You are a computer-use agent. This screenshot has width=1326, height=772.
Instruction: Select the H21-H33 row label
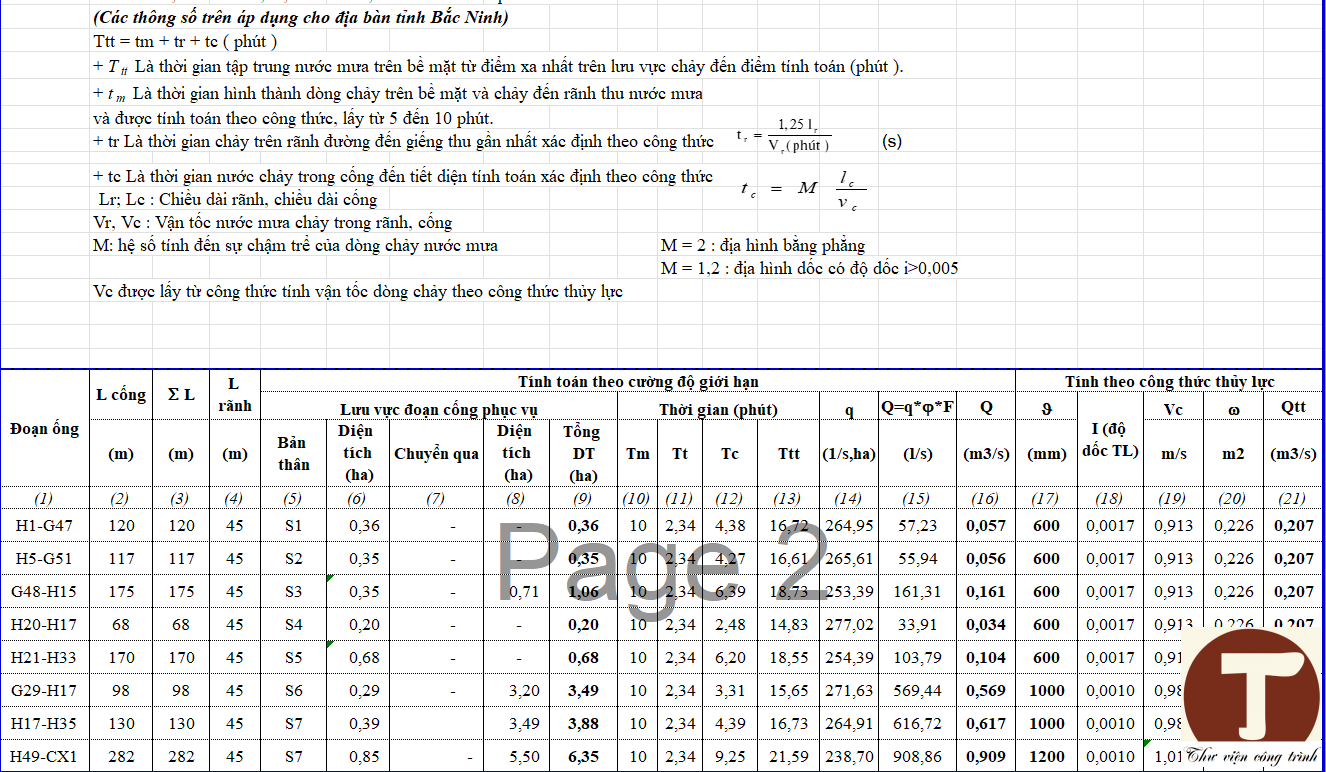(x=44, y=657)
